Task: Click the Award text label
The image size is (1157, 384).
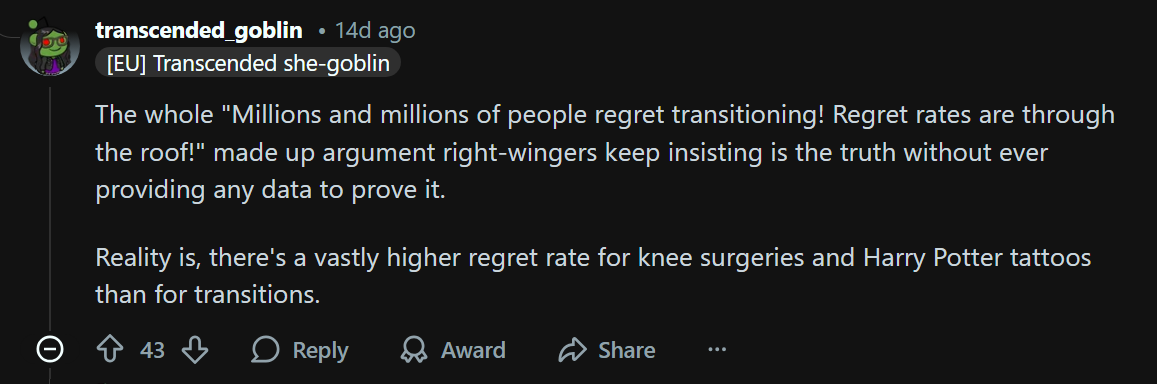Action: point(473,350)
